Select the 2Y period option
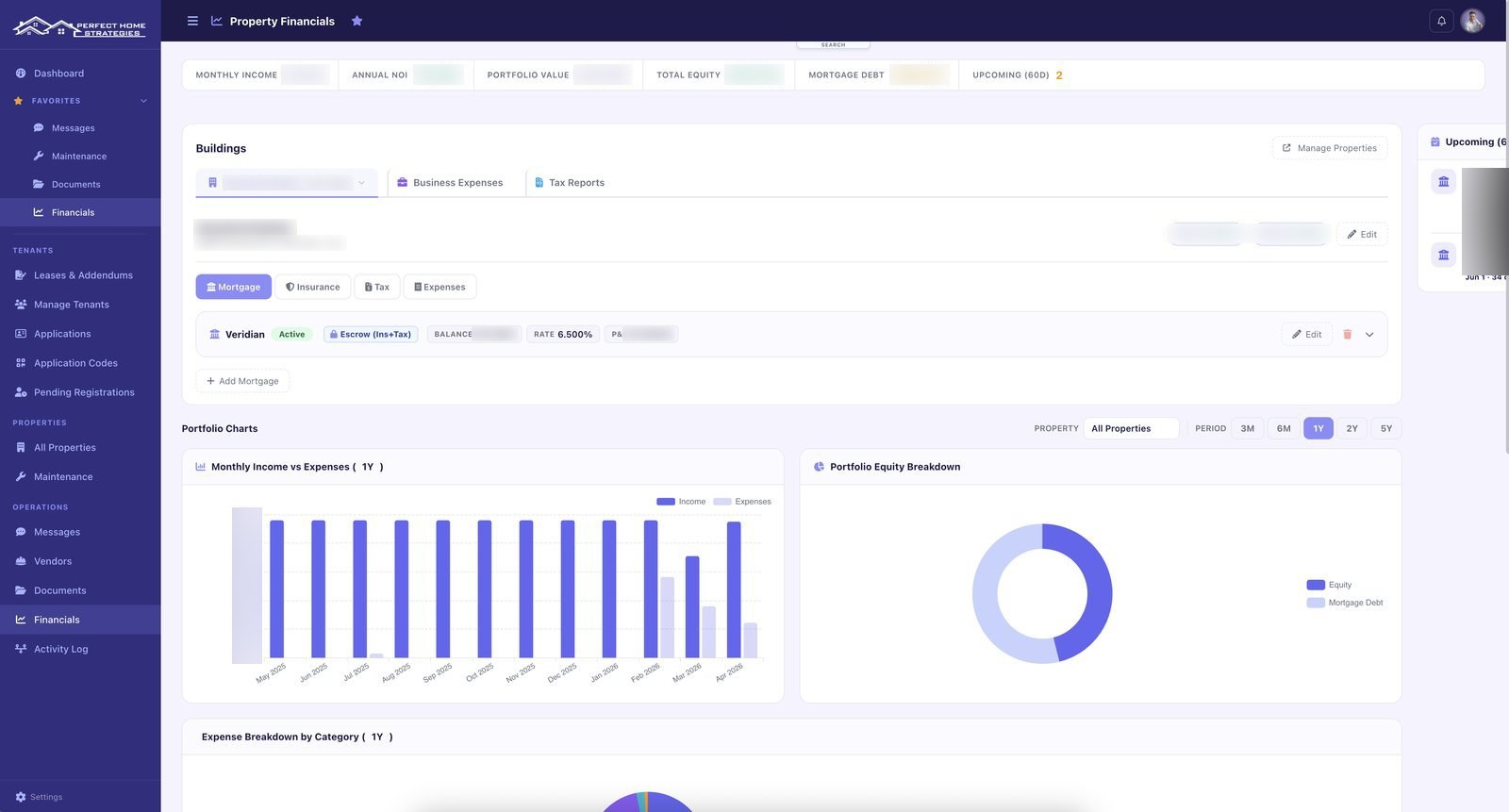 [x=1352, y=428]
